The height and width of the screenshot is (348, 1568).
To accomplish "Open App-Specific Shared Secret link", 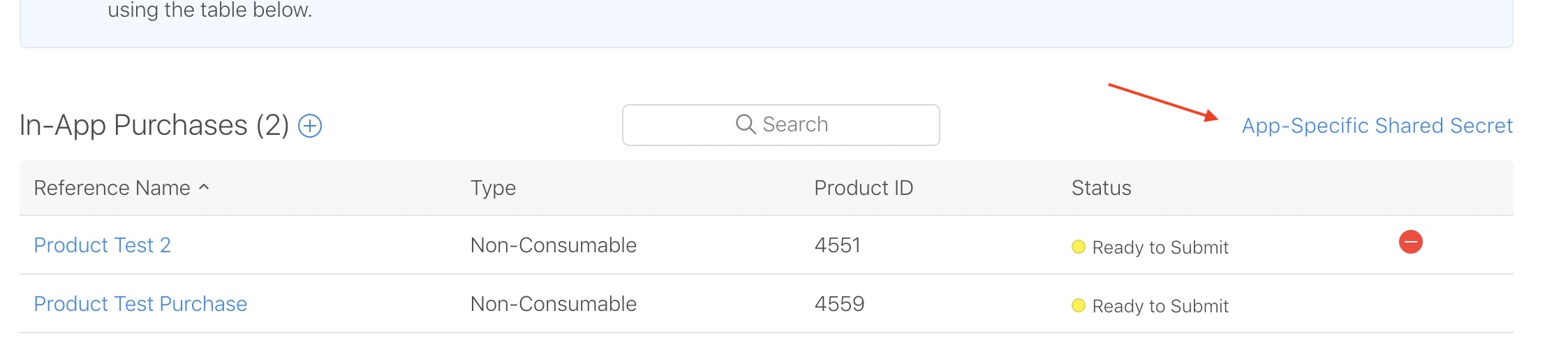I will click(1377, 126).
